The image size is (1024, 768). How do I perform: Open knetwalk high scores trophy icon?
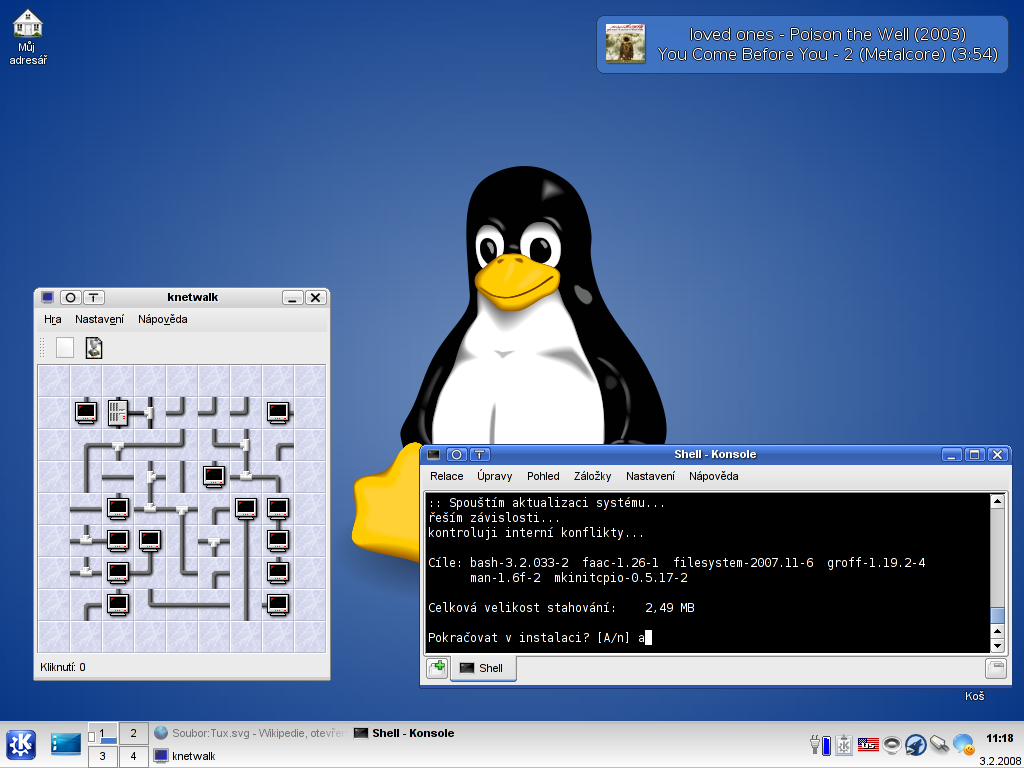[94, 347]
